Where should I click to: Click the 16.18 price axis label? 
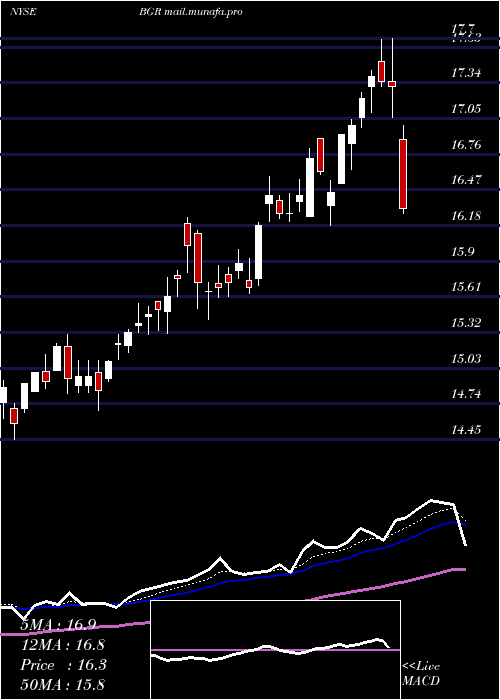coord(466,216)
